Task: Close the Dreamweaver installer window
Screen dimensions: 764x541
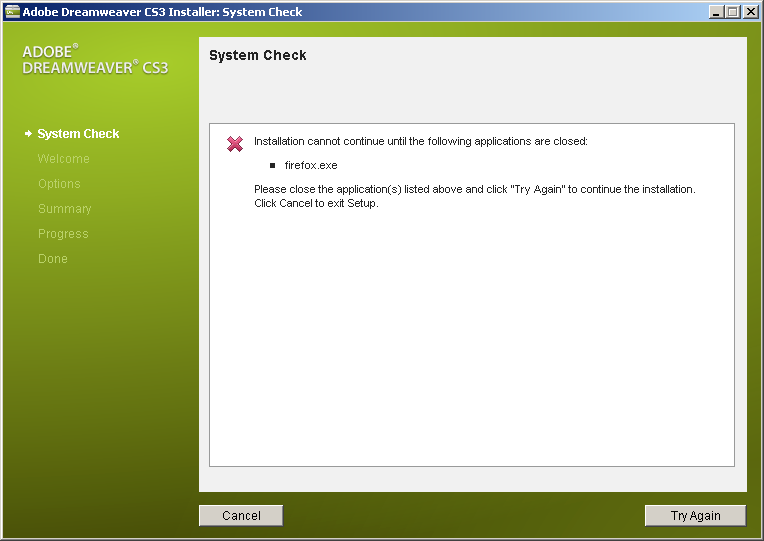Action: [749, 12]
